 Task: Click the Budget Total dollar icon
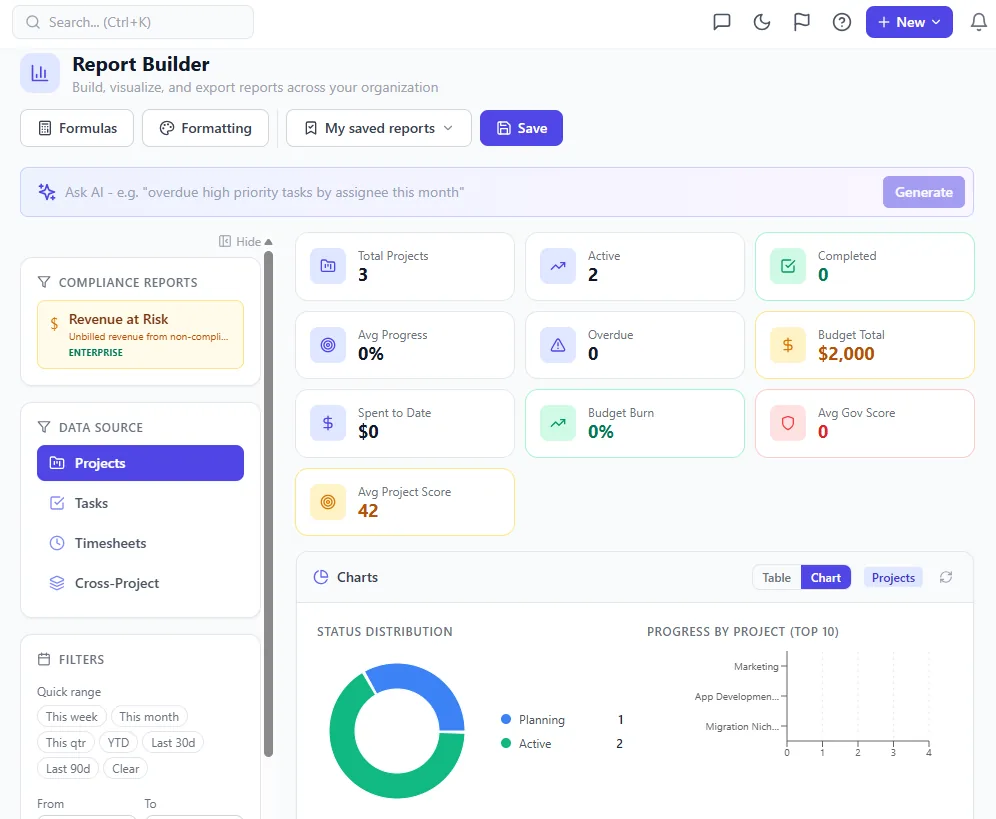coord(788,345)
